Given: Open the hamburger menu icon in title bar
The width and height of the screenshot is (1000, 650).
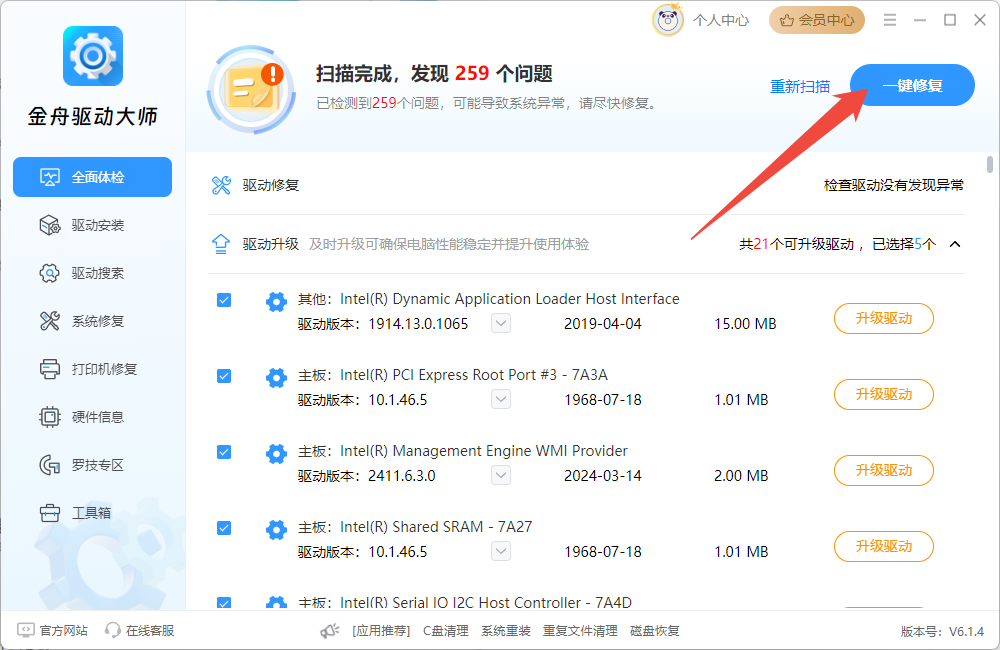Looking at the screenshot, I should tap(890, 20).
